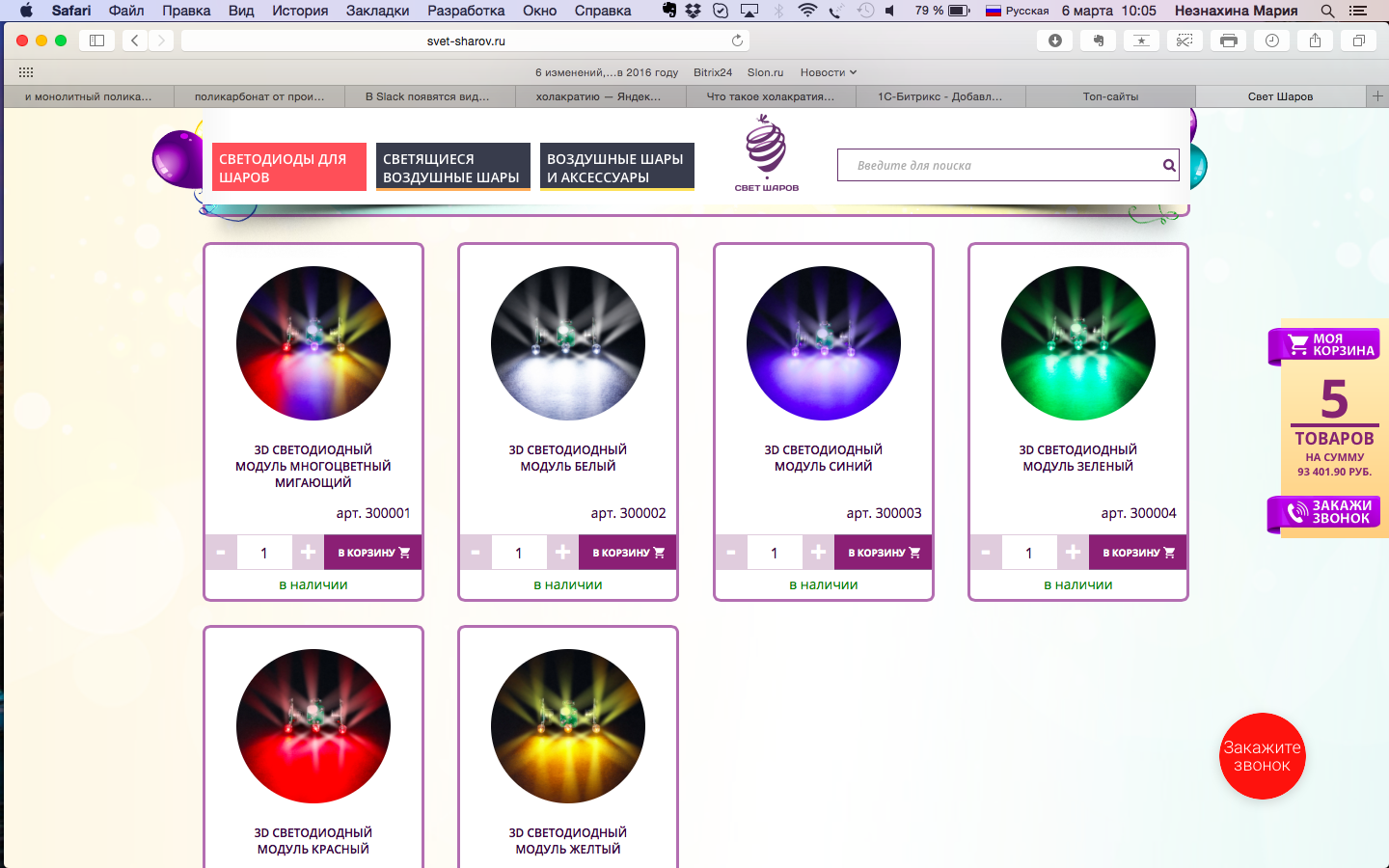
Task: Open the Wi-Fi menu bar icon
Action: [x=807, y=11]
